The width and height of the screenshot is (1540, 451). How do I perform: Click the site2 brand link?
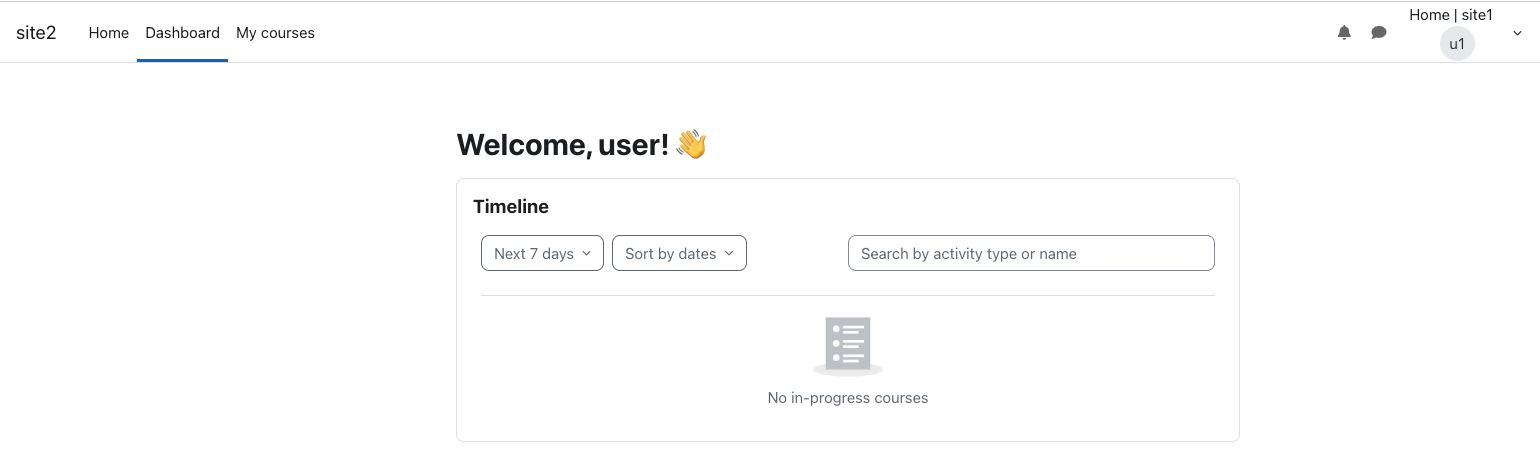click(36, 33)
